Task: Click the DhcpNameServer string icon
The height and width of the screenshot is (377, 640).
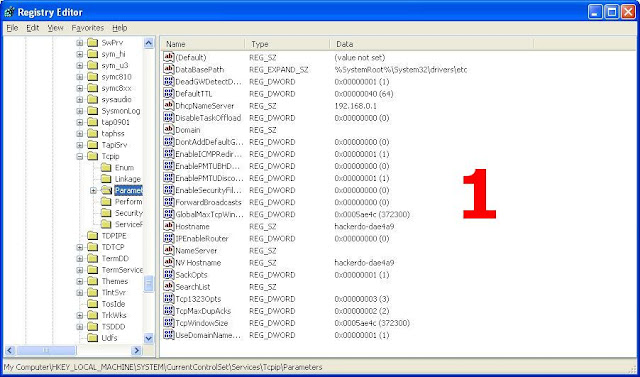Action: [x=169, y=106]
